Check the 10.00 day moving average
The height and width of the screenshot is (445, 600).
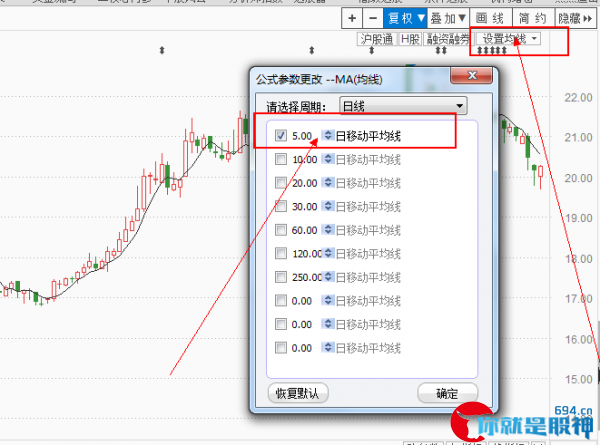coord(281,159)
